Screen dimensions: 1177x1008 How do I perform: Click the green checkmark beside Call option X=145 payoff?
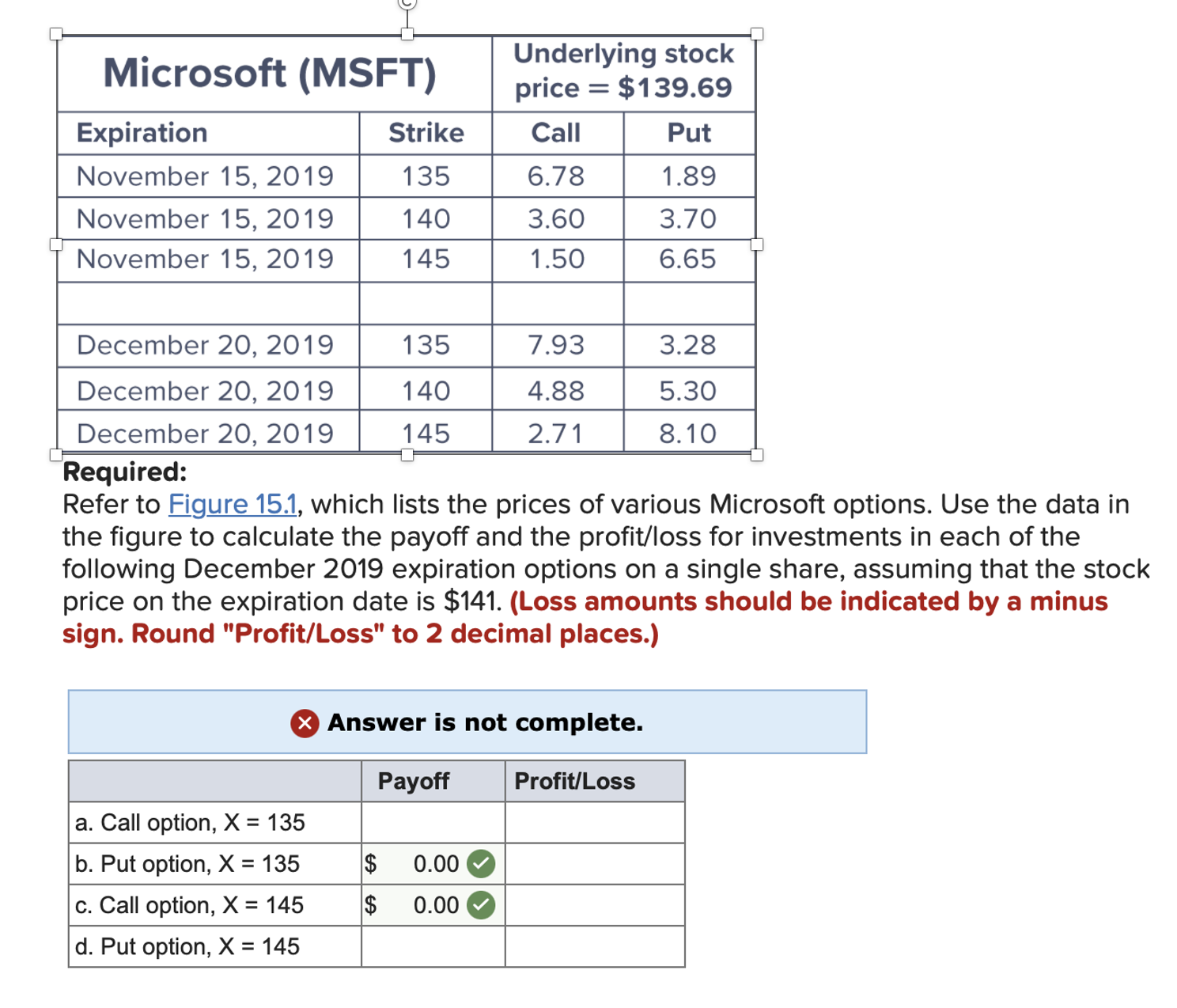click(479, 904)
